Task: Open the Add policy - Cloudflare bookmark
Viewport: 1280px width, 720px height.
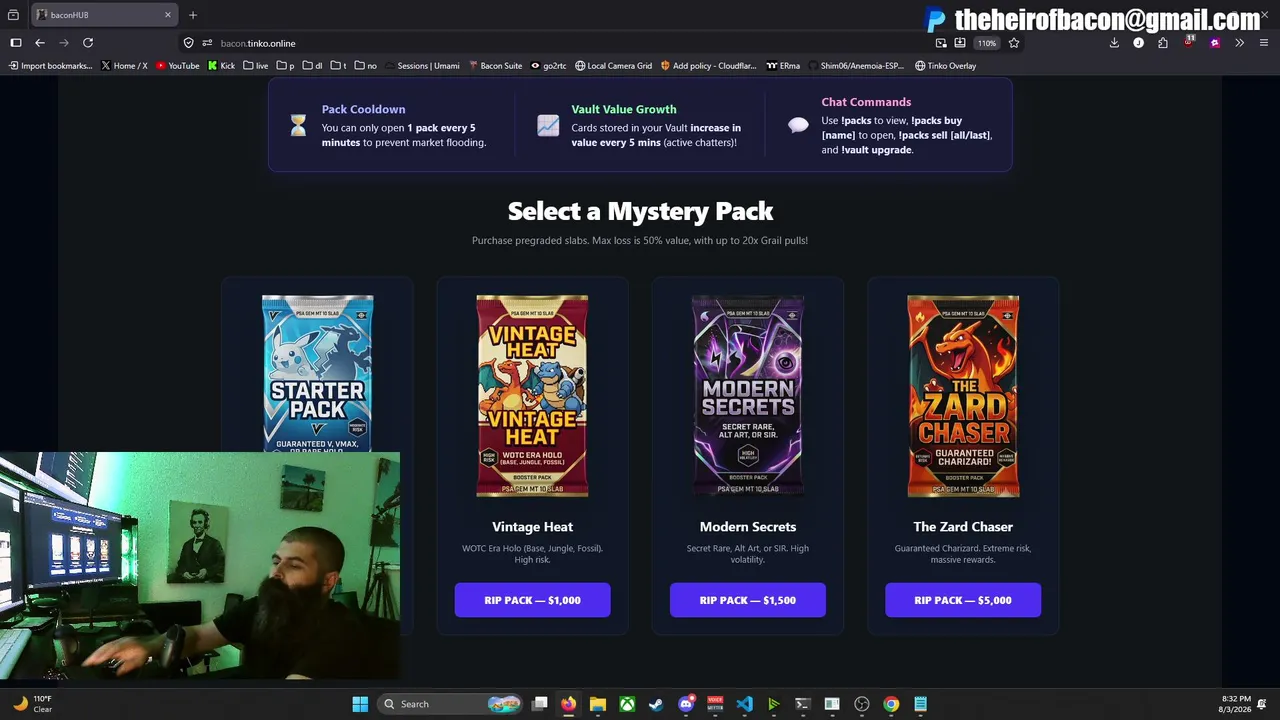Action: click(708, 66)
